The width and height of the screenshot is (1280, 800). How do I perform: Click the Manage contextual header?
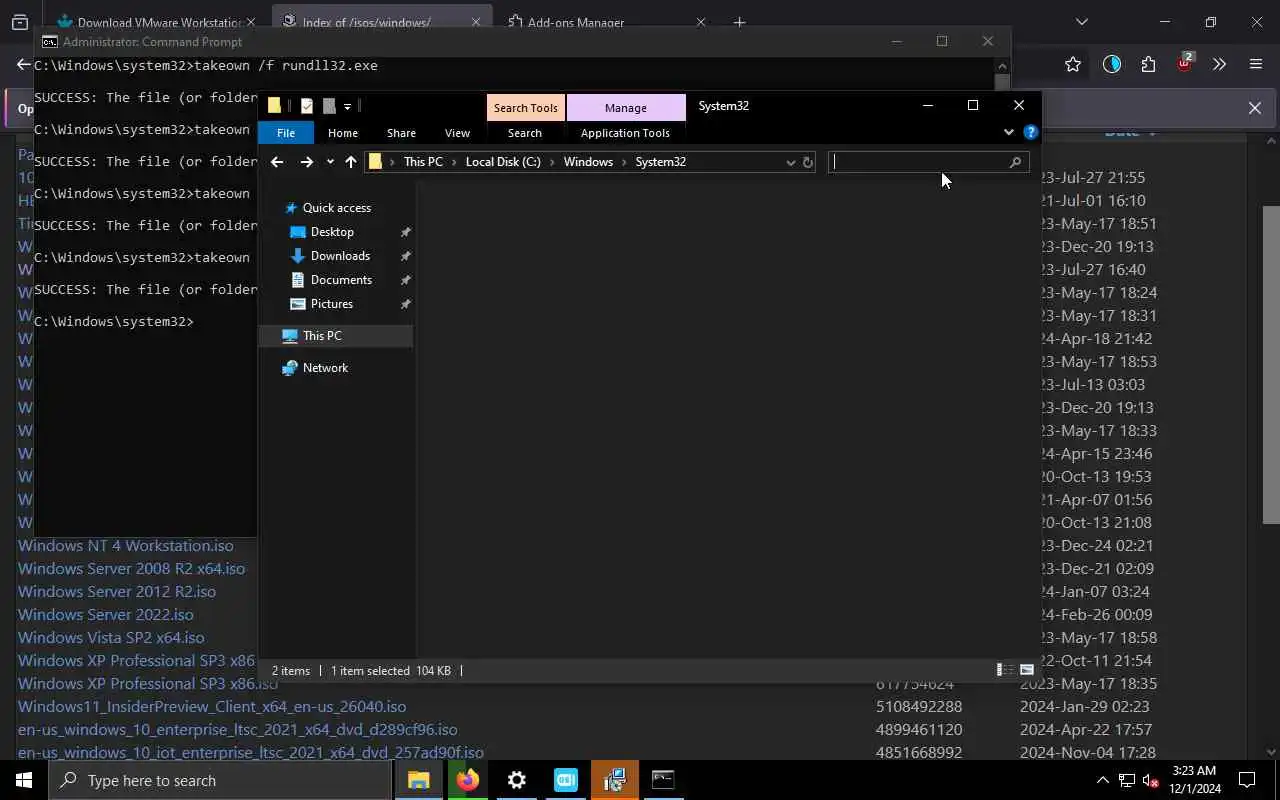pos(626,107)
